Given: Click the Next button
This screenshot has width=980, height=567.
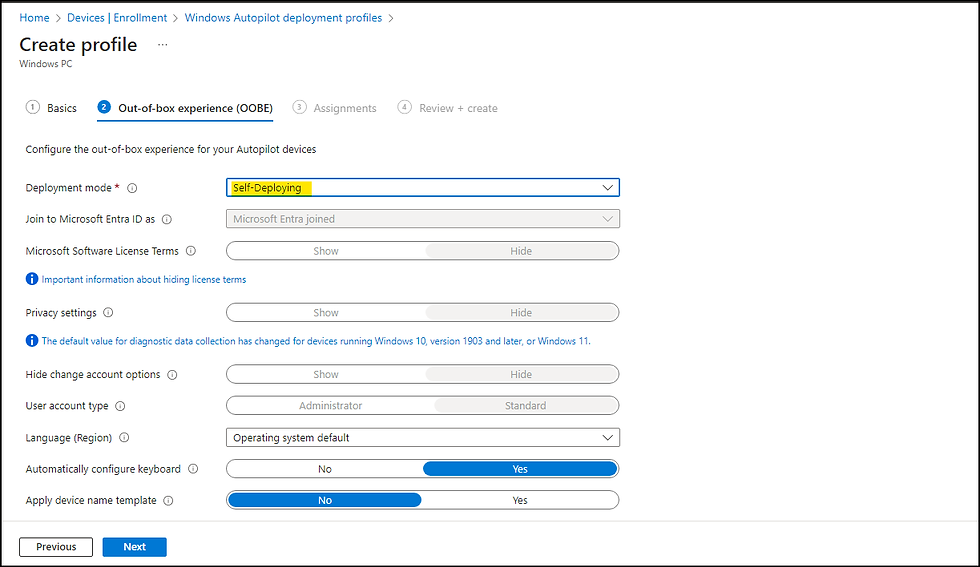Looking at the screenshot, I should 134,547.
